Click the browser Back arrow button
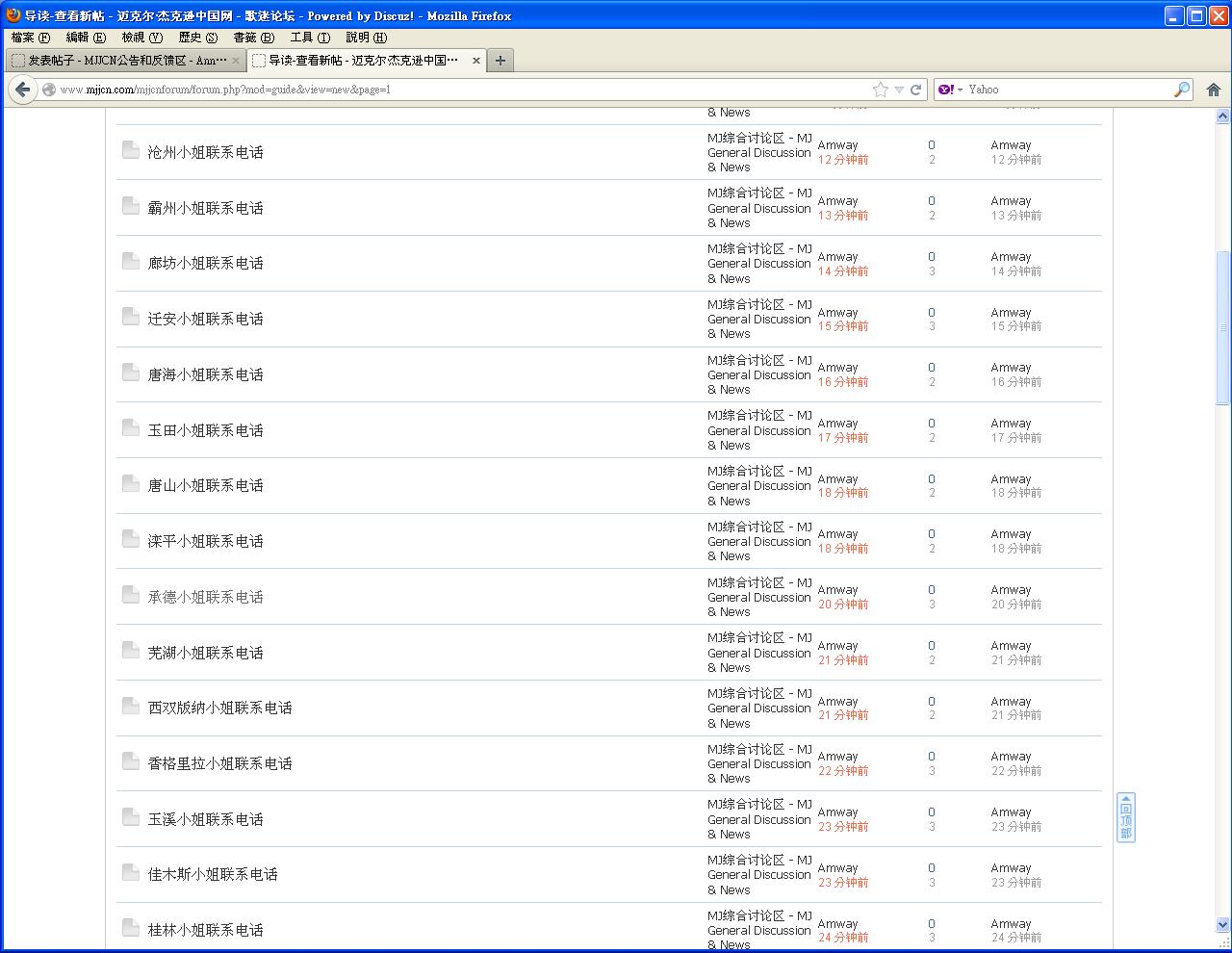 point(22,90)
